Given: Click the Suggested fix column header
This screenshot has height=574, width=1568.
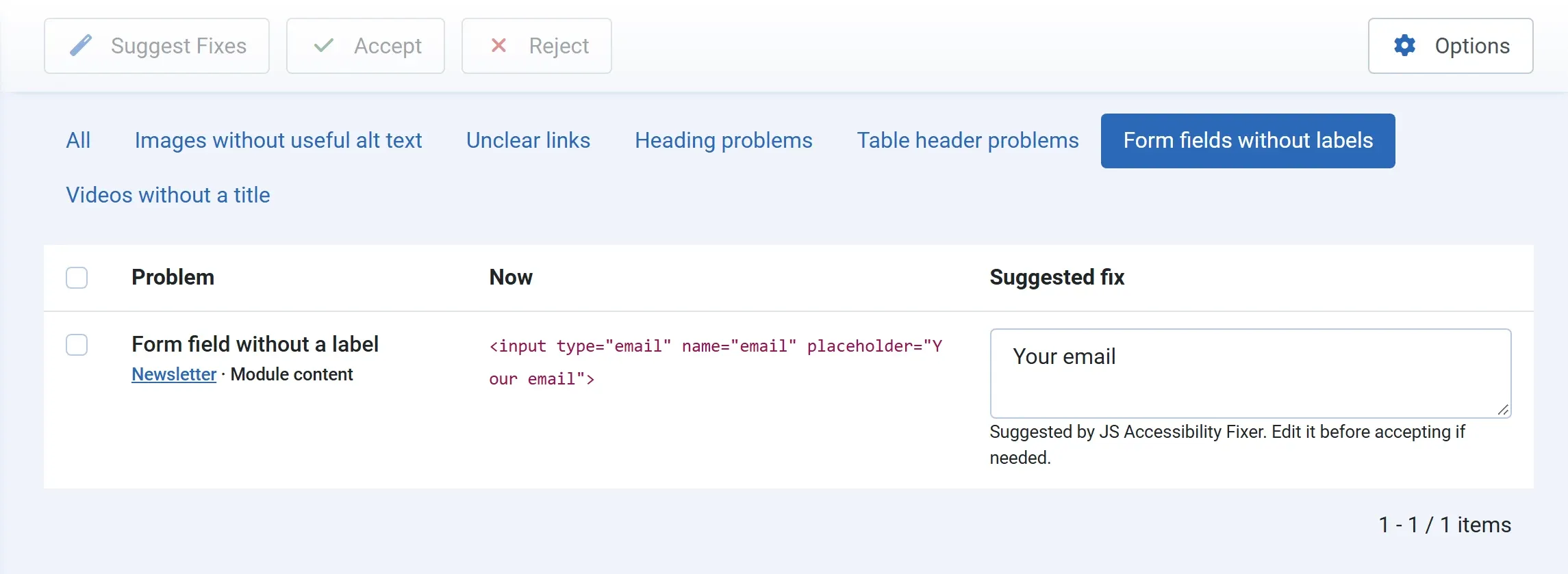Looking at the screenshot, I should (1057, 277).
